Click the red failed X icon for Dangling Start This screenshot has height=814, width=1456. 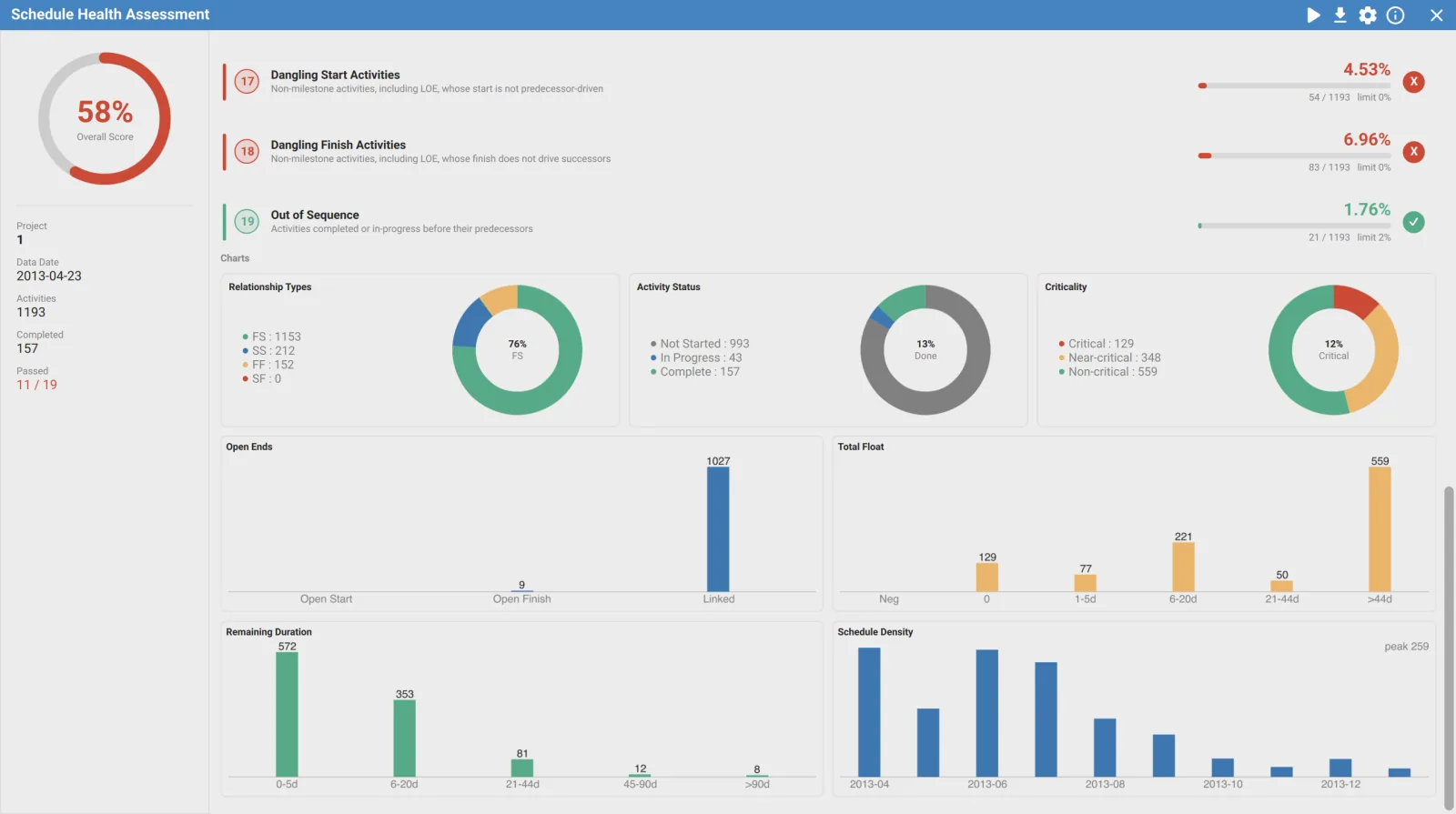[1413, 82]
